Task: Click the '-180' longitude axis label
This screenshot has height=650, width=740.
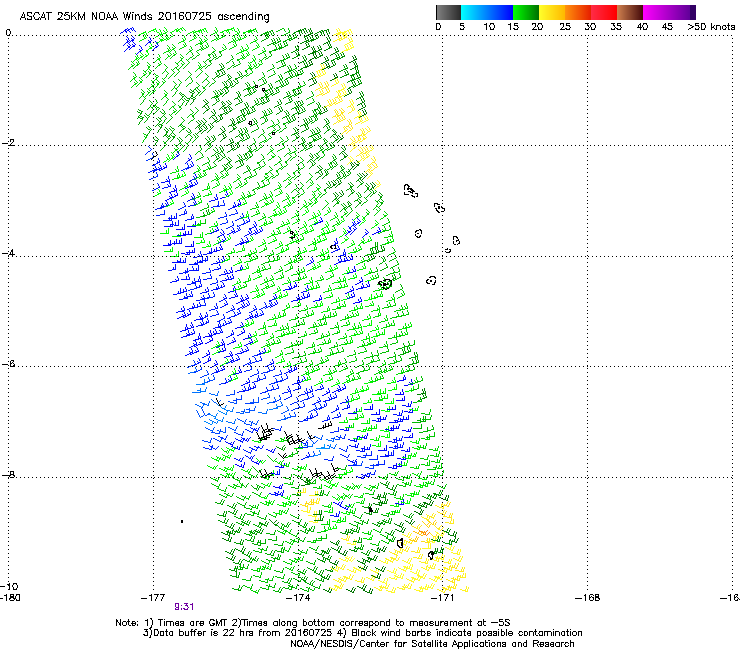Action: [x=10, y=598]
